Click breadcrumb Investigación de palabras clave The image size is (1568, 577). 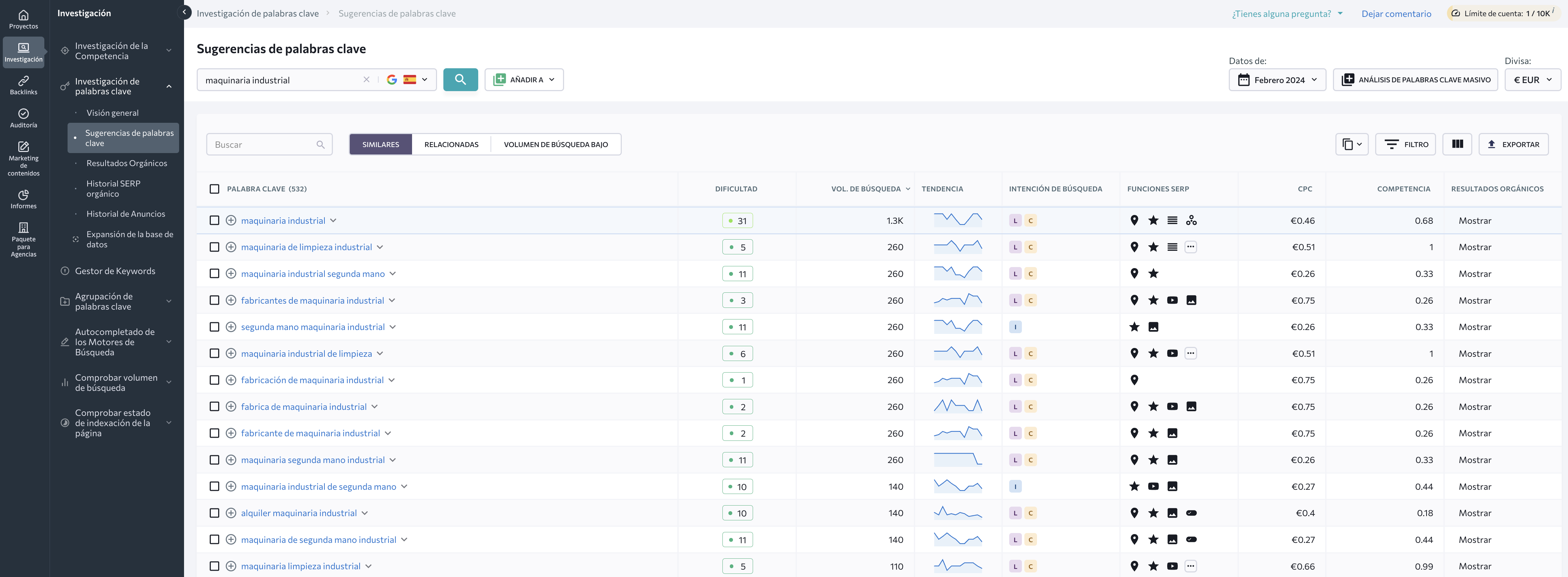point(258,13)
